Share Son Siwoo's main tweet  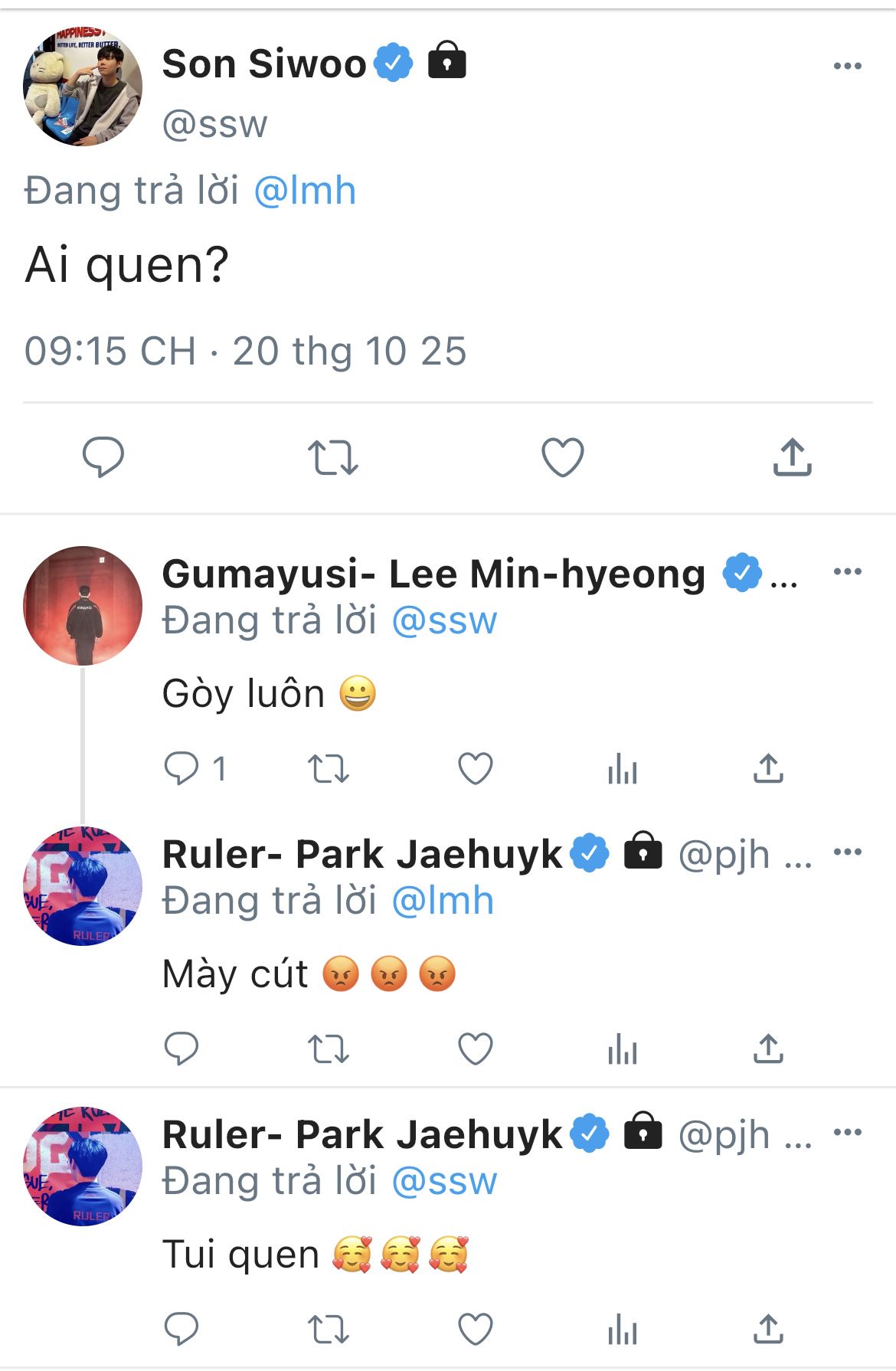pos(792,457)
